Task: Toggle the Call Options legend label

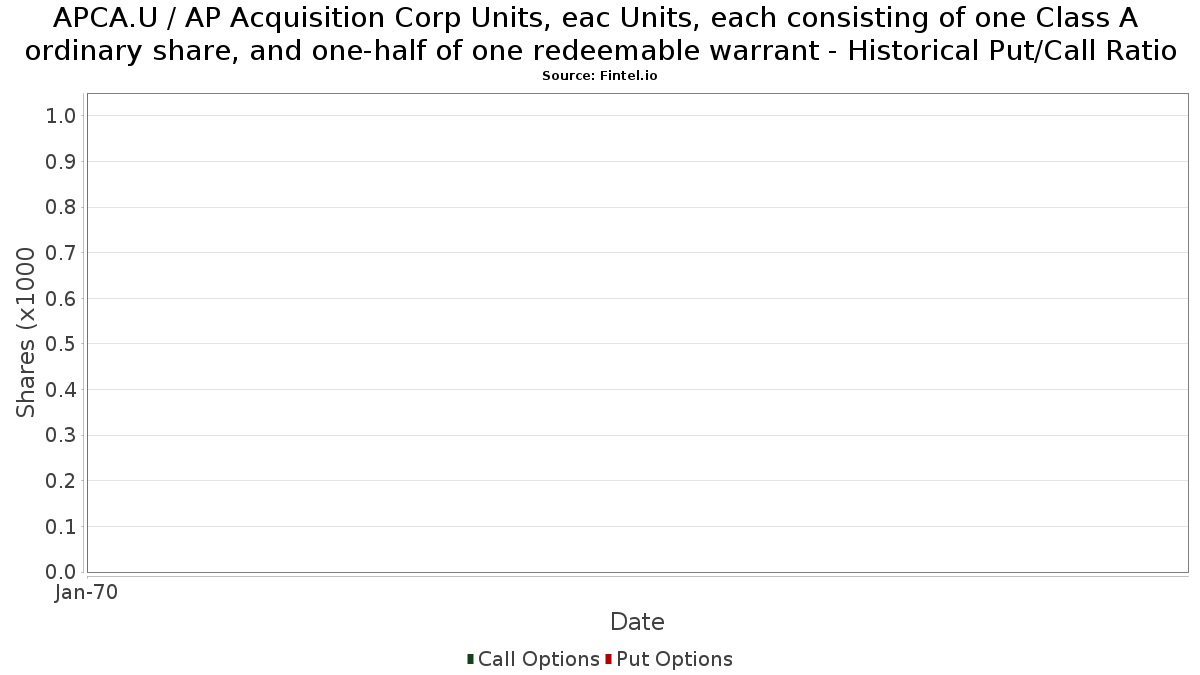Action: [x=539, y=659]
